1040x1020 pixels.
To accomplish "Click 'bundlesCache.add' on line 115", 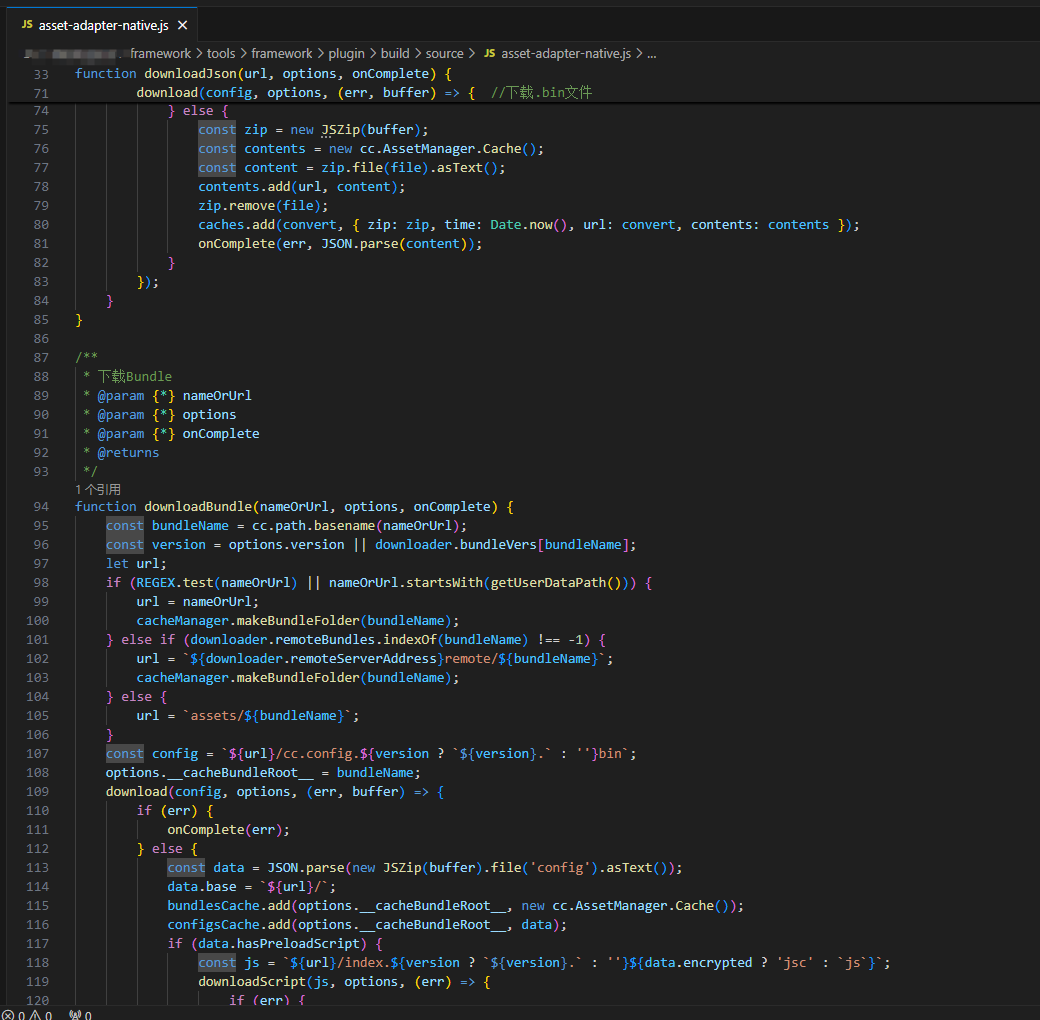I will coord(229,906).
